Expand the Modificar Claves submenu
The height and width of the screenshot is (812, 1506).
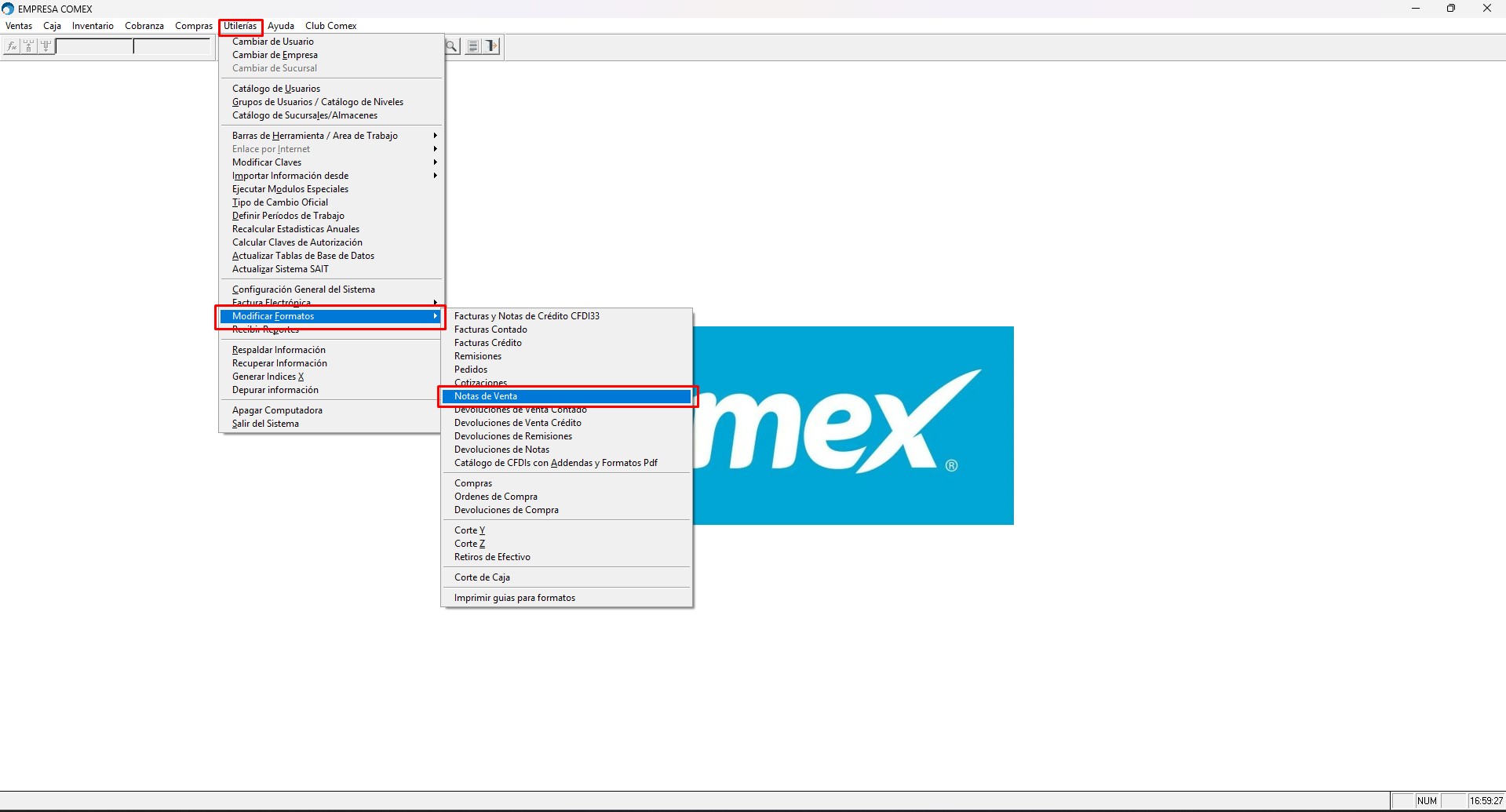point(331,162)
